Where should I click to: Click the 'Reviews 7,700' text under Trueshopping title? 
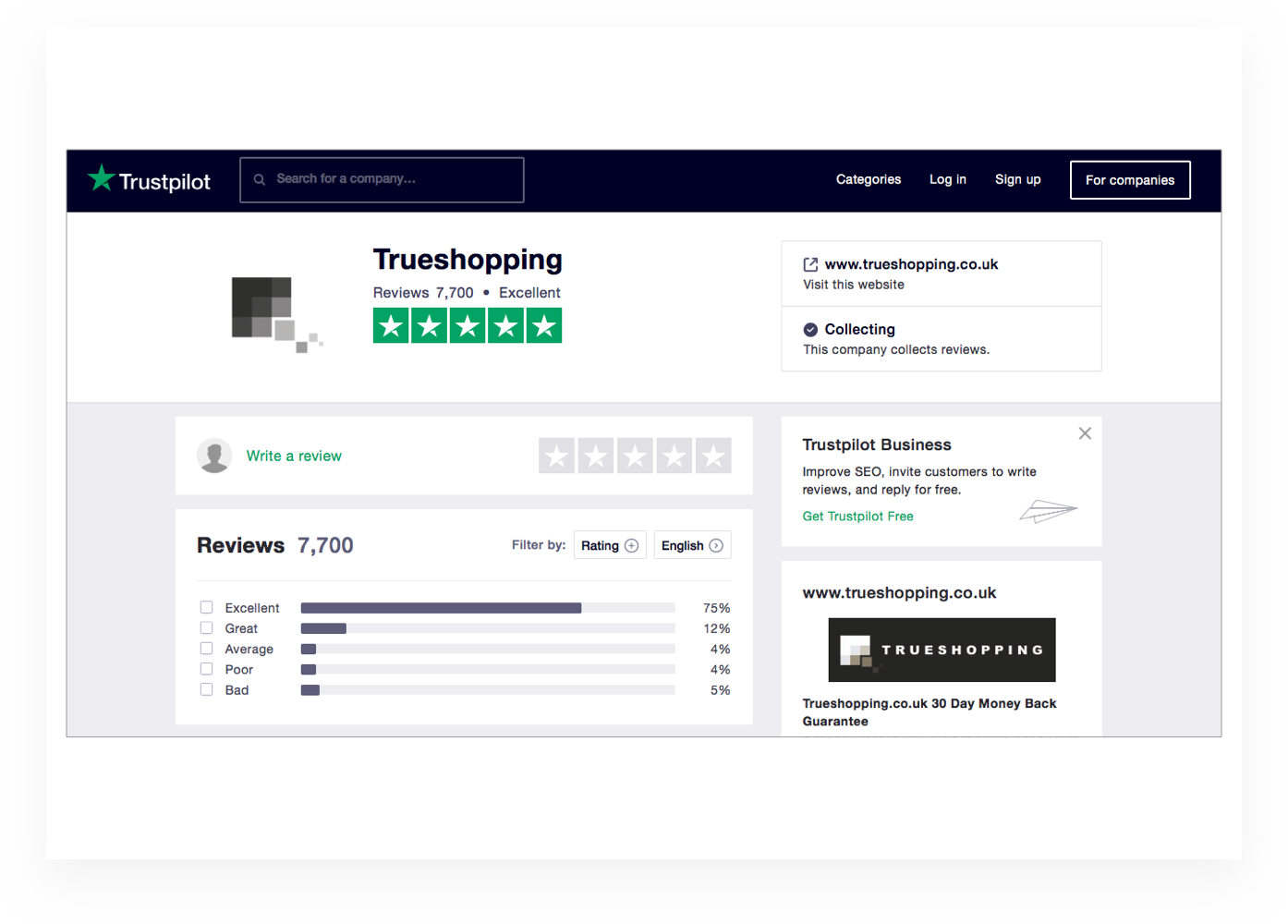click(x=423, y=293)
